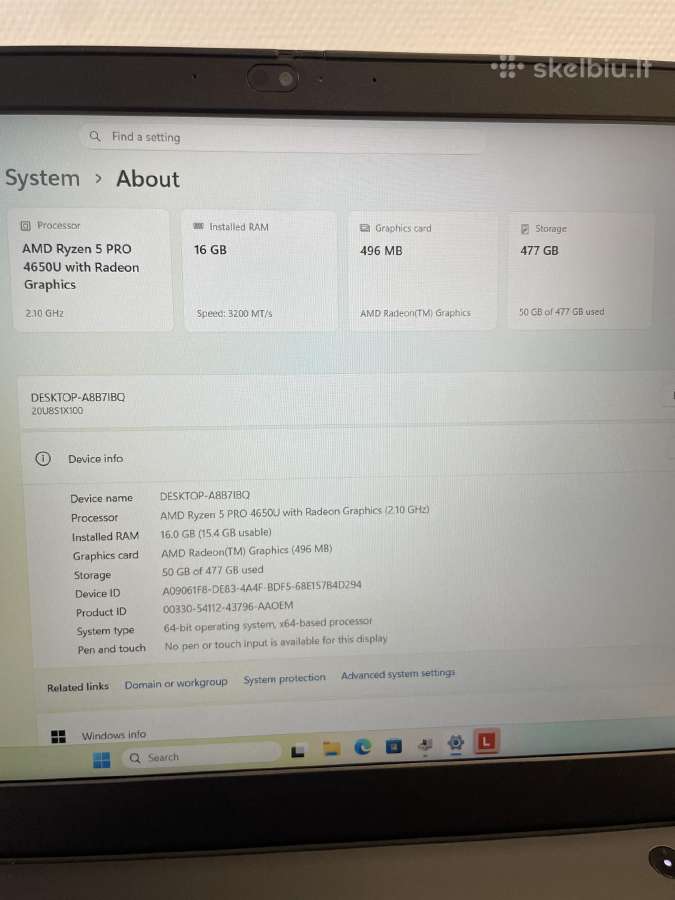Open the Processor summary card

(x=92, y=270)
